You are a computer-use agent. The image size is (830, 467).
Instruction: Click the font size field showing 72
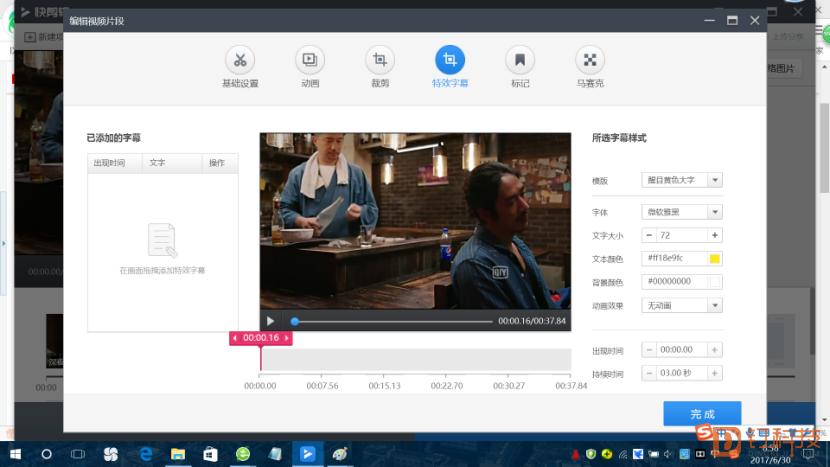tap(682, 235)
